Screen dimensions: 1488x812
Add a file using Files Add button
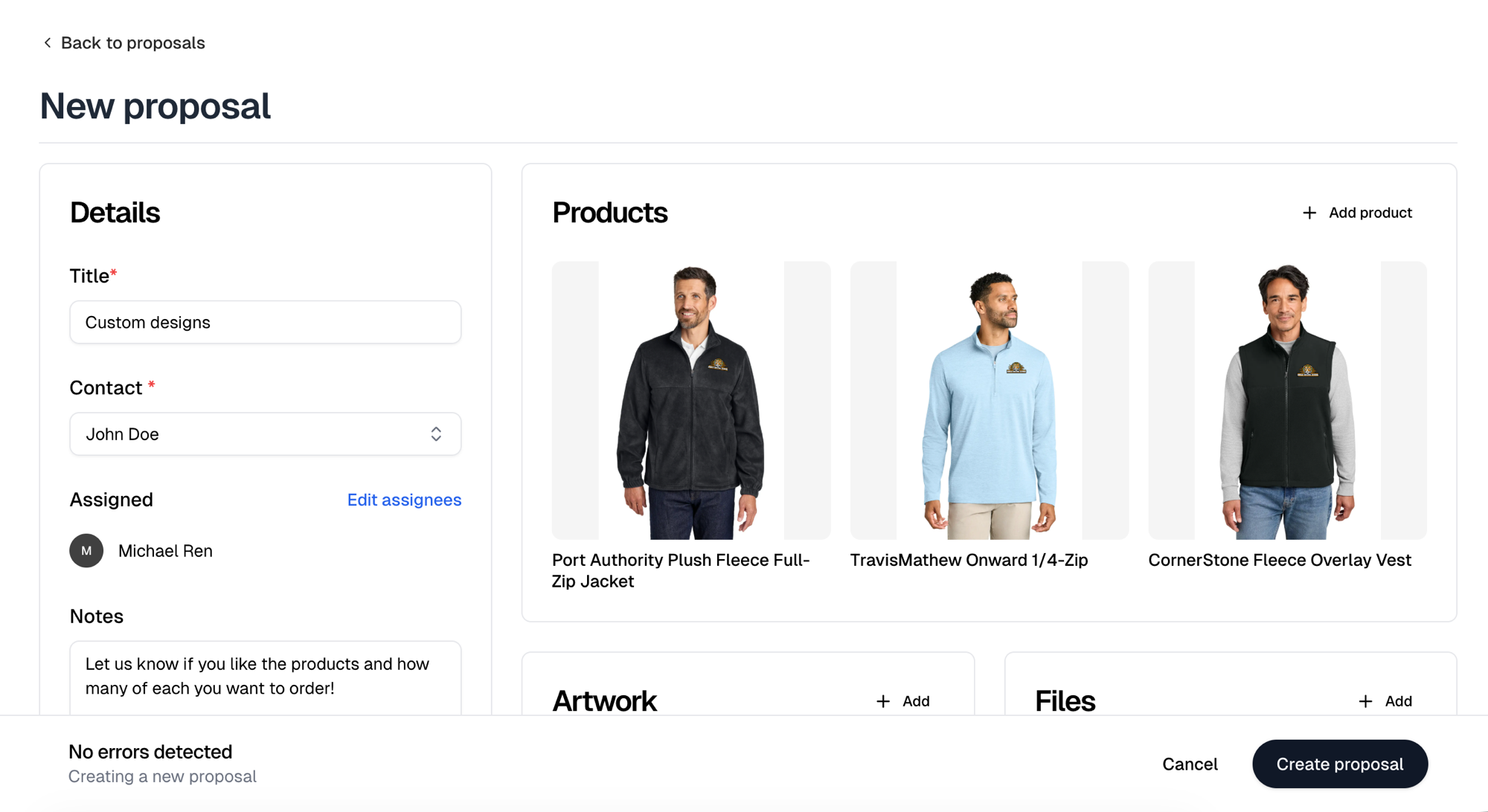click(x=1385, y=701)
